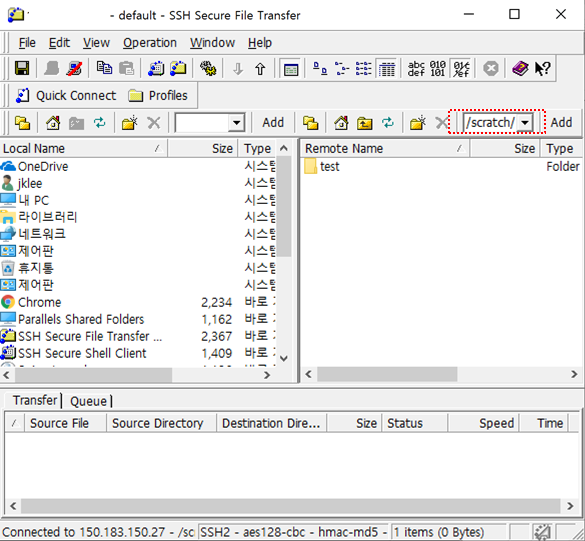The height and width of the screenshot is (541, 585).
Task: Select SSH Secure Shell Client entry
Action: tap(73, 353)
